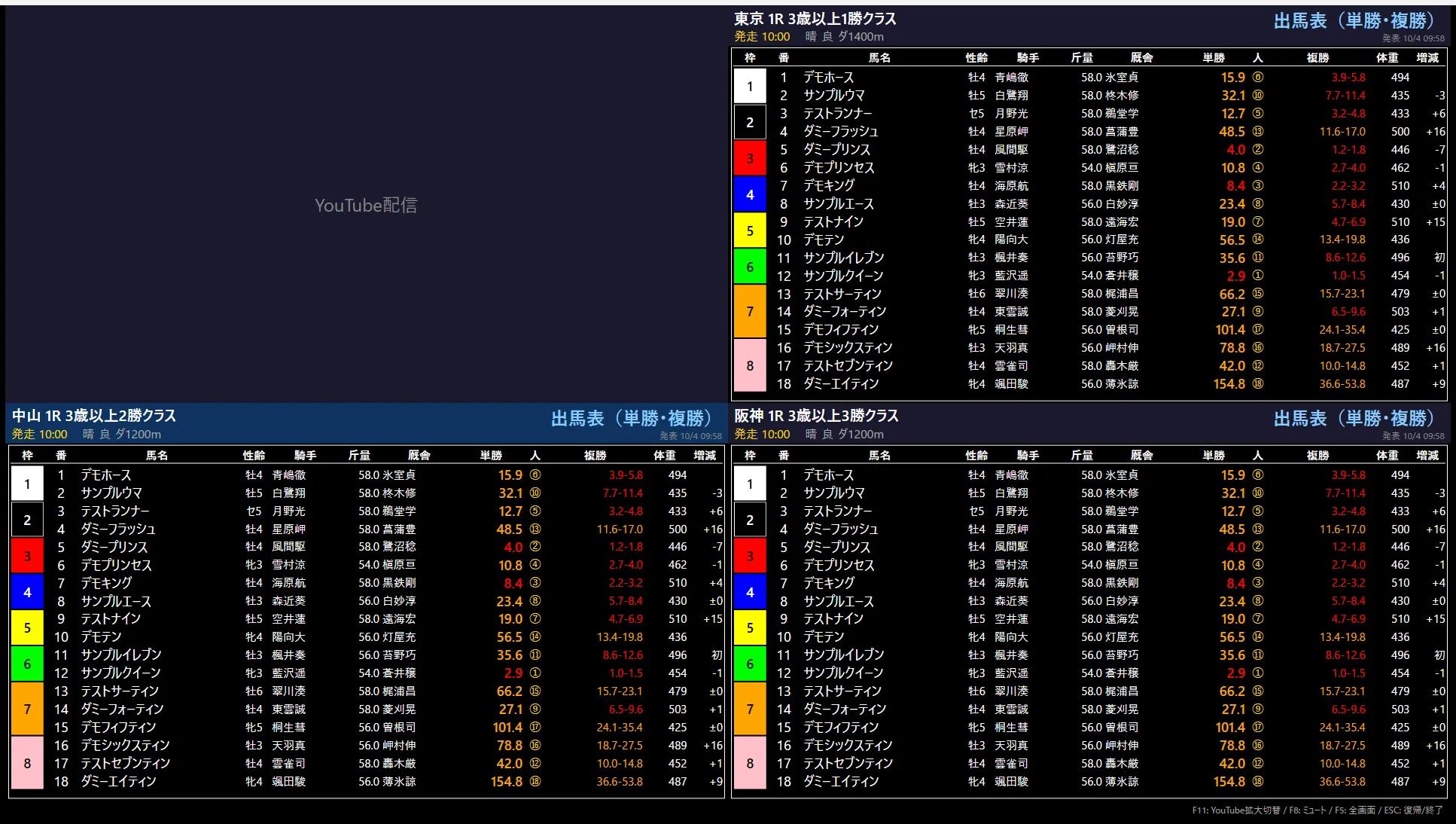Click 初 mark for サンプルイレブン in 阪神 panel
Image resolution: width=1456 pixels, height=824 pixels.
point(1439,655)
